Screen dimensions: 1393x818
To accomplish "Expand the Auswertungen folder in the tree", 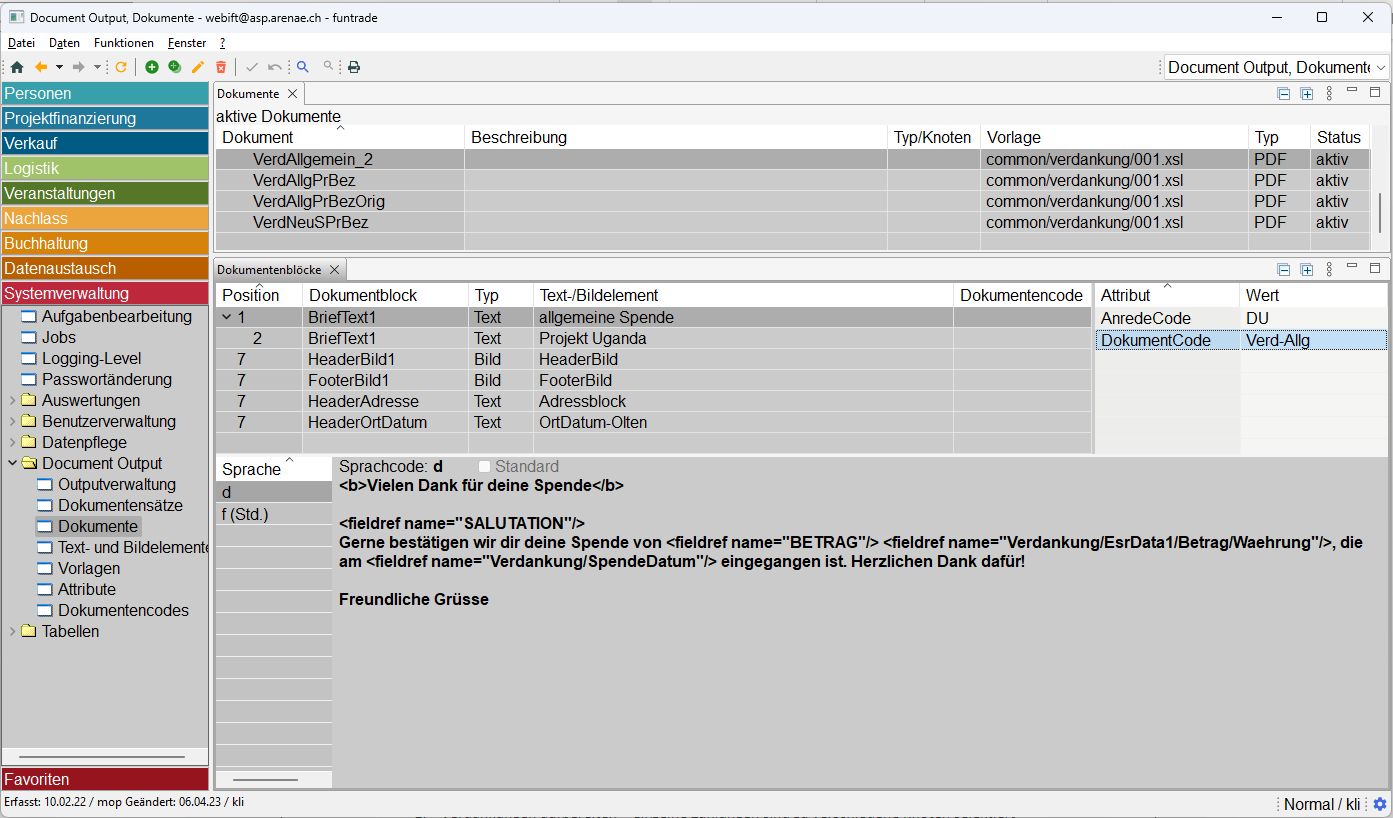I will [x=12, y=401].
